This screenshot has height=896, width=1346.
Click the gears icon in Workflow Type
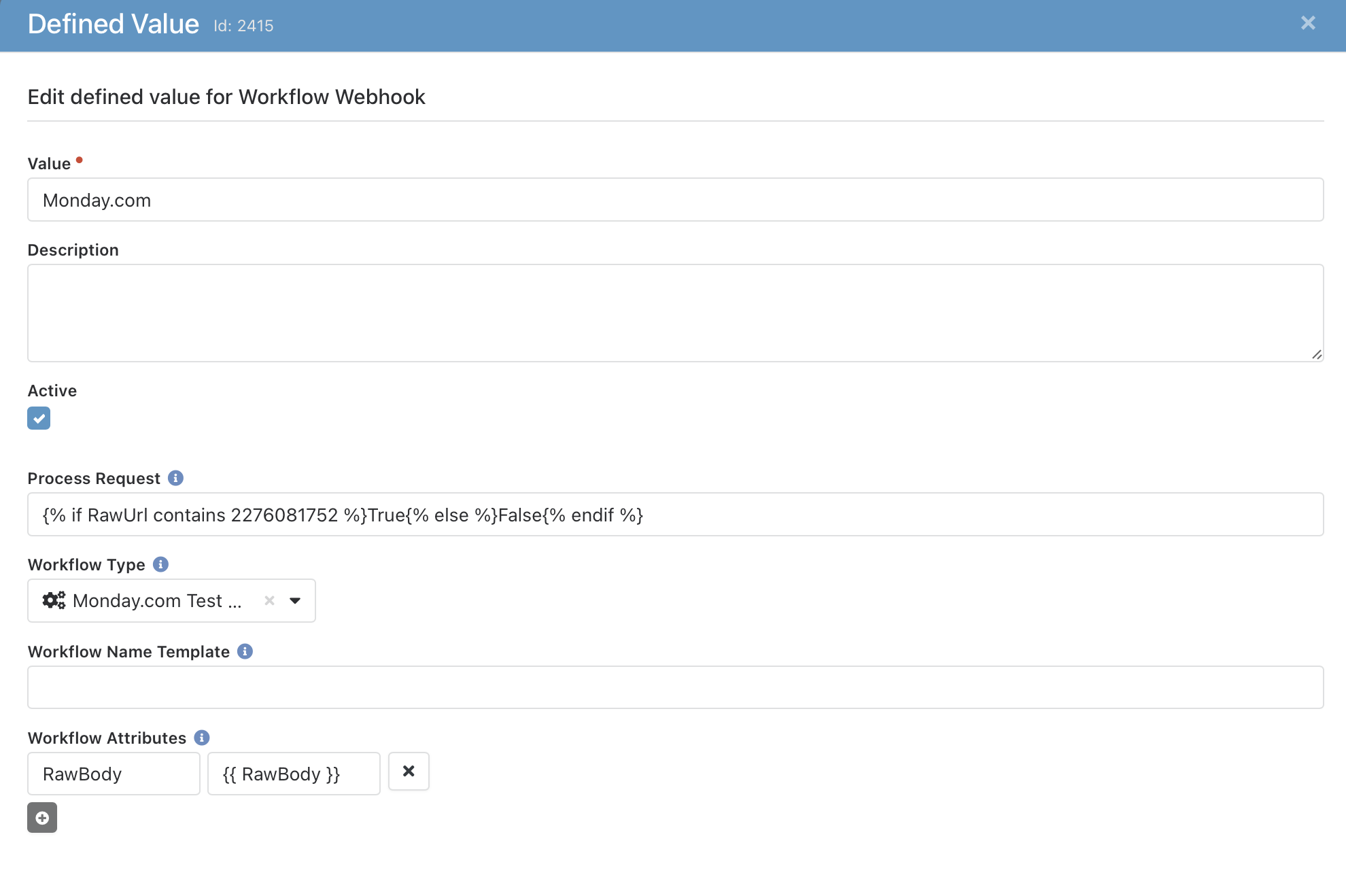point(54,600)
